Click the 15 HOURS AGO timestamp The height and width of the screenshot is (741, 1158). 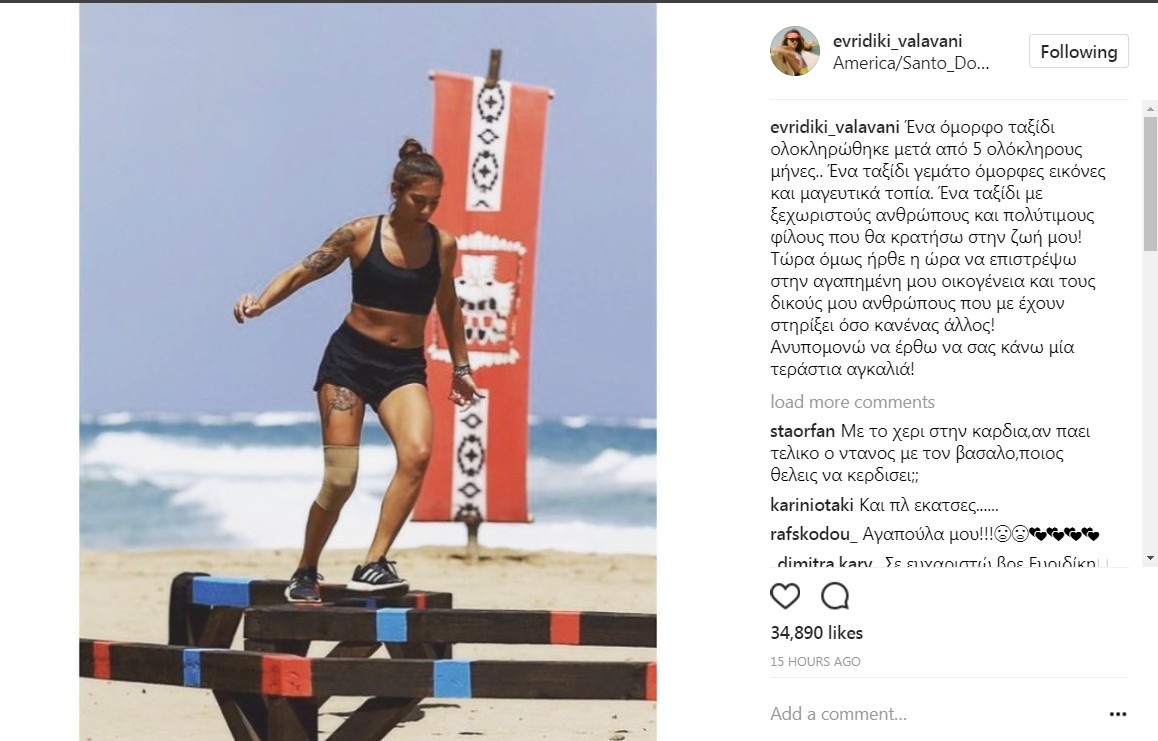pos(815,662)
